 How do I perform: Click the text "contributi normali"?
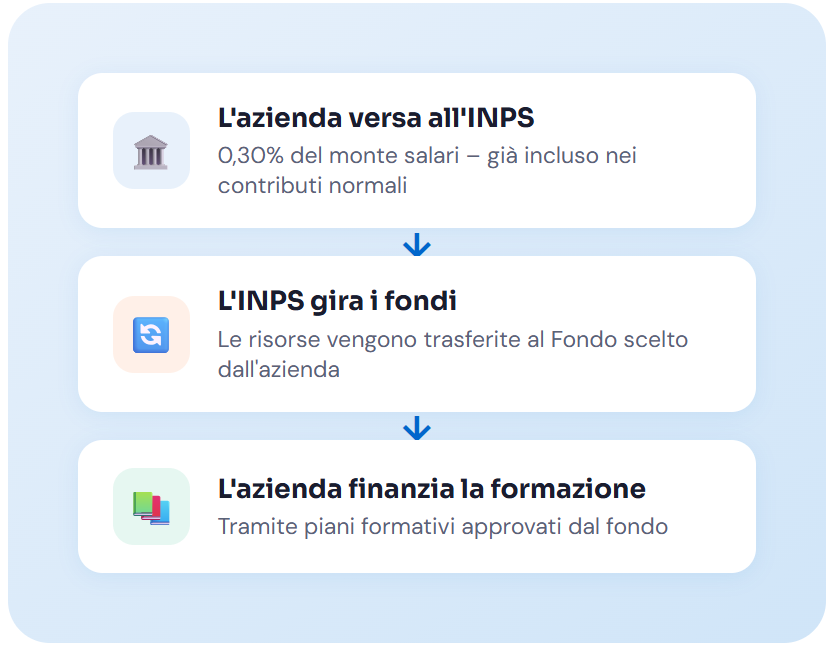(x=312, y=185)
